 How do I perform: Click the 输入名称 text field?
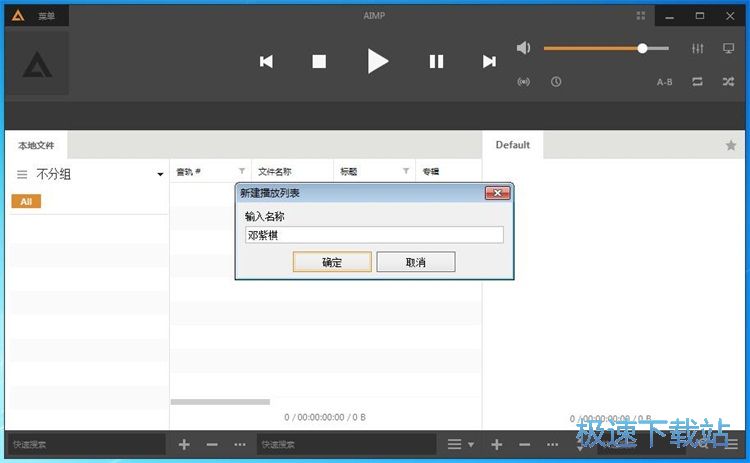pos(374,235)
